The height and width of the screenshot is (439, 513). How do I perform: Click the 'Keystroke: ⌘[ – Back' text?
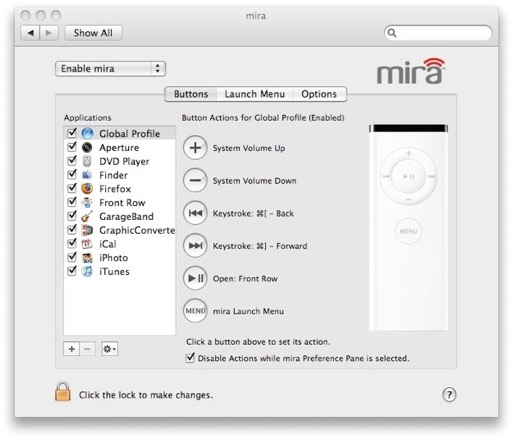click(253, 213)
